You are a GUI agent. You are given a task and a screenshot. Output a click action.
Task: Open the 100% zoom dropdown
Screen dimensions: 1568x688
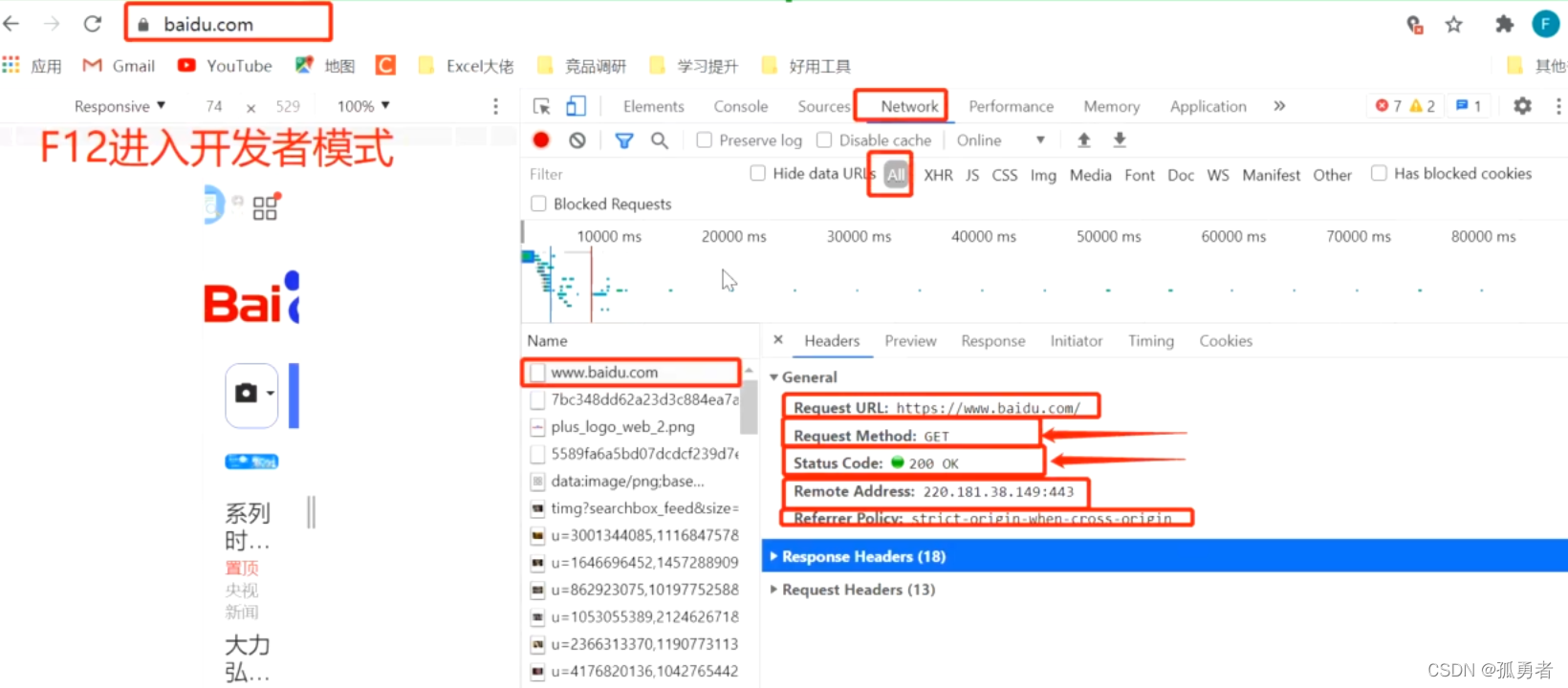click(363, 106)
